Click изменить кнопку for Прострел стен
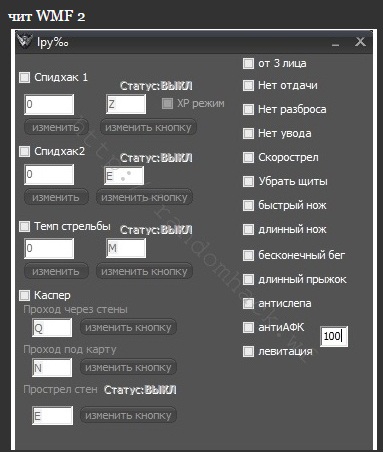 click(x=128, y=415)
